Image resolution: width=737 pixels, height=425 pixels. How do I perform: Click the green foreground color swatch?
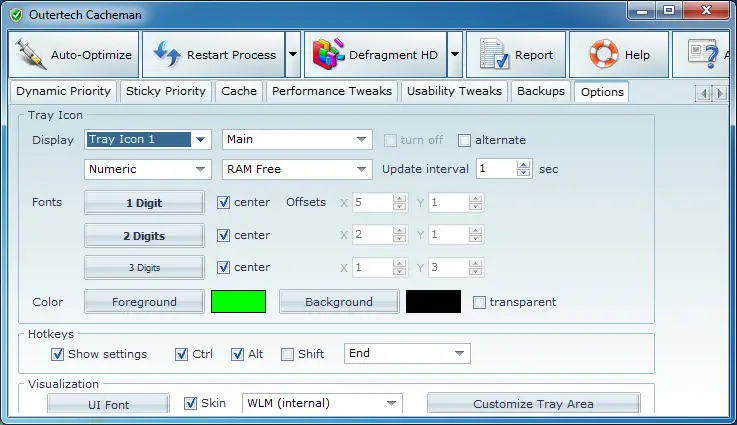(238, 301)
